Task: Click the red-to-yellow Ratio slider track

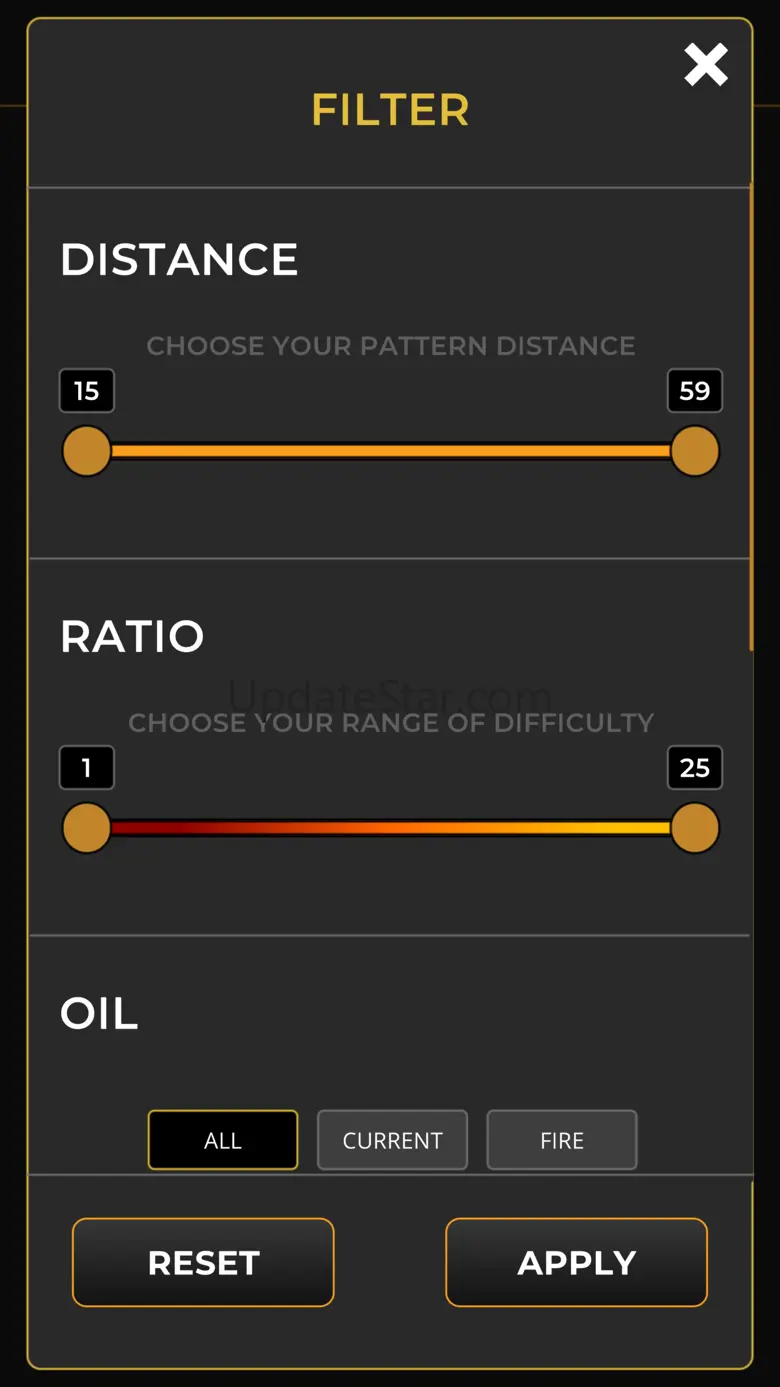Action: pyautogui.click(x=390, y=828)
